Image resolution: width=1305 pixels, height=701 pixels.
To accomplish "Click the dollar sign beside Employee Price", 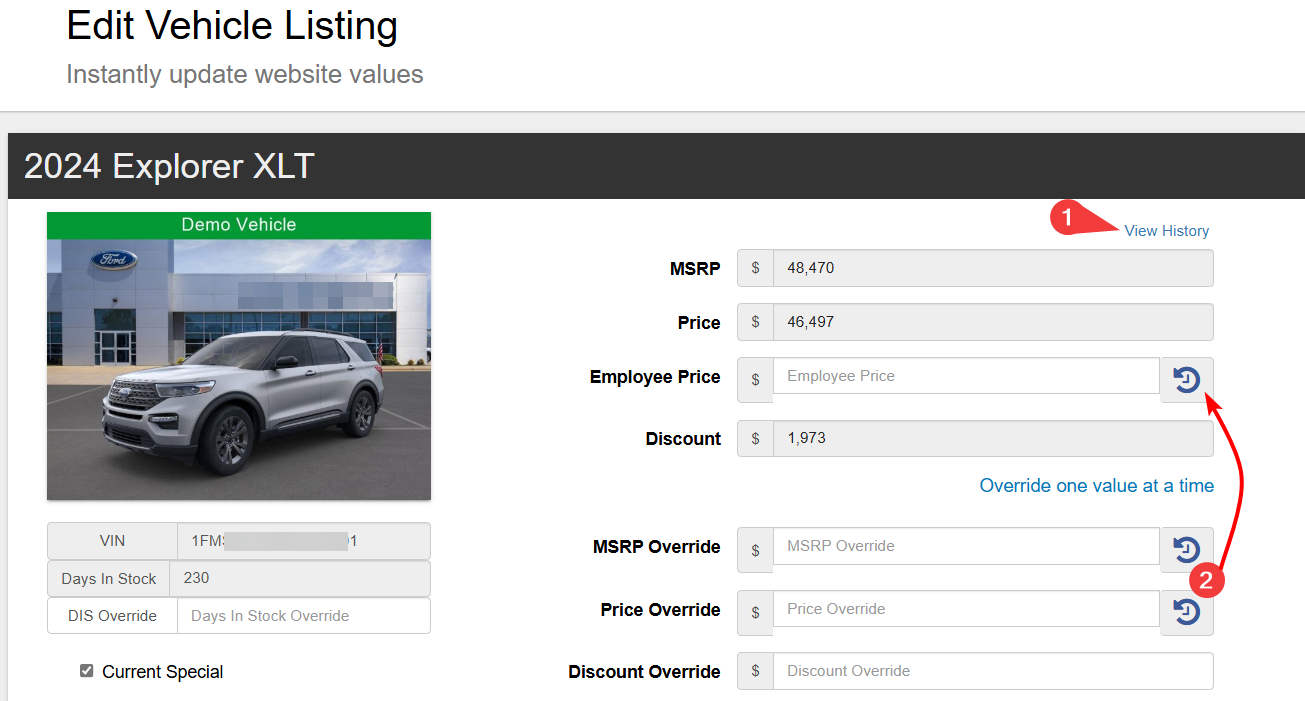I will 755,380.
